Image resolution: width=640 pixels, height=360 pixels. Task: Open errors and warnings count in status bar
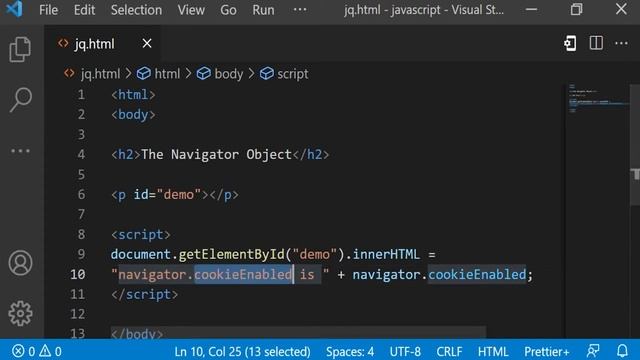pos(37,351)
